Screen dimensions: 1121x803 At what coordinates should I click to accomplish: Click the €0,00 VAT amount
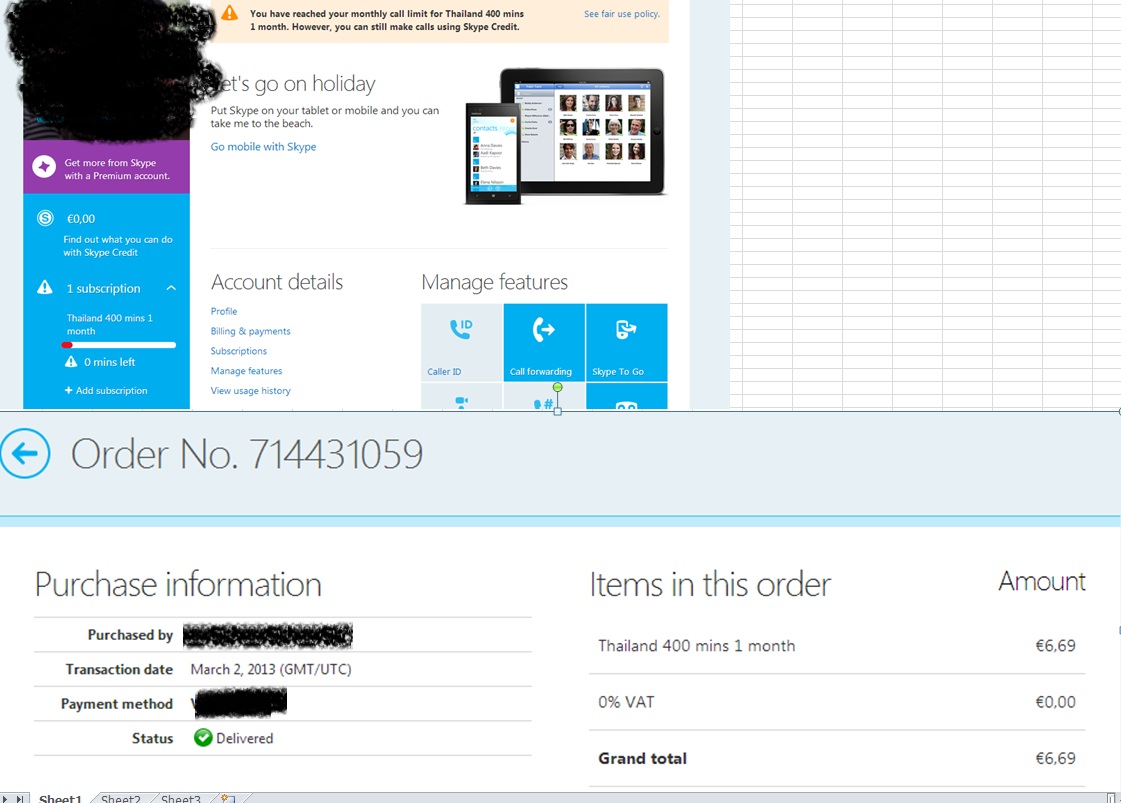(x=1055, y=702)
